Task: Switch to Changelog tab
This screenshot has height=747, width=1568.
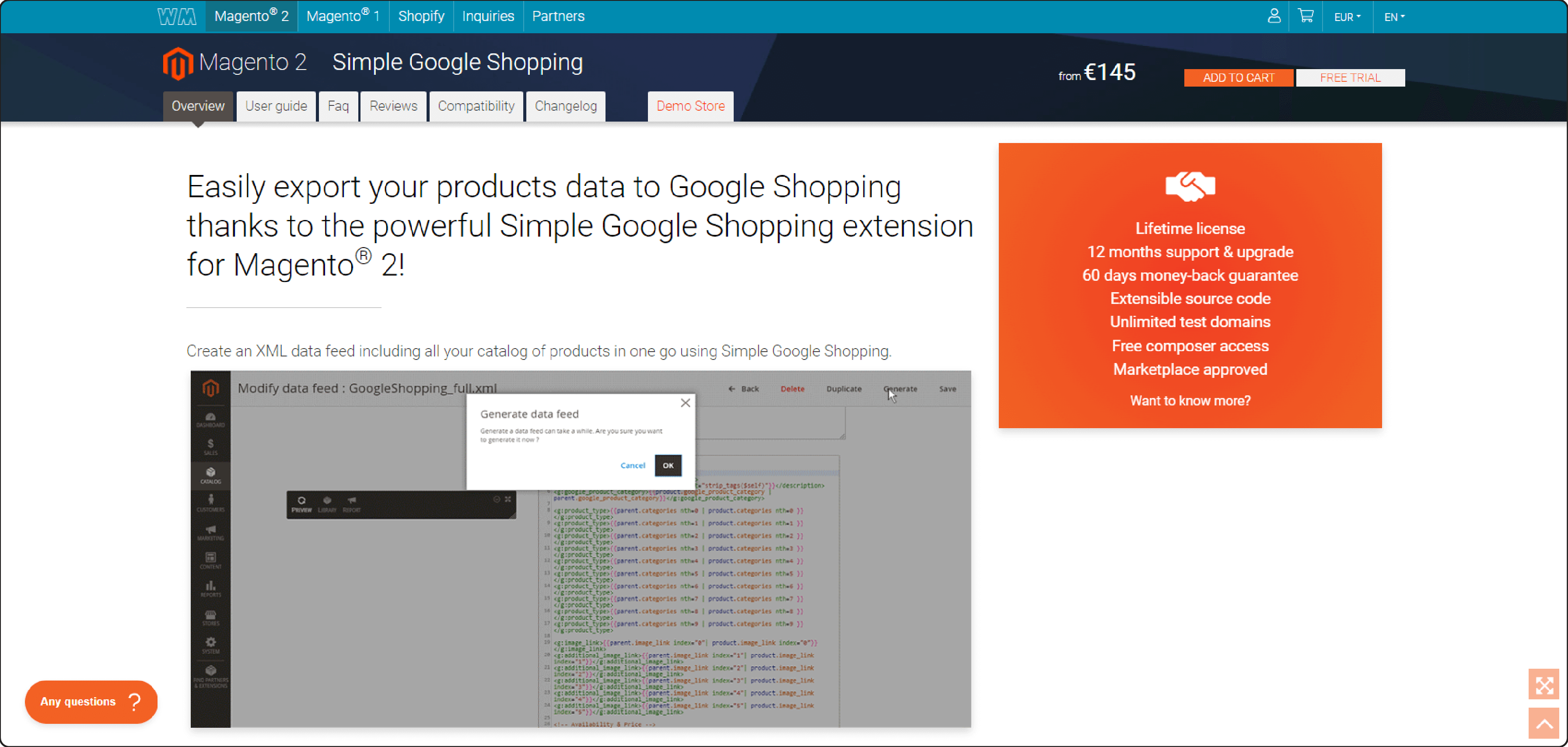Action: (566, 106)
